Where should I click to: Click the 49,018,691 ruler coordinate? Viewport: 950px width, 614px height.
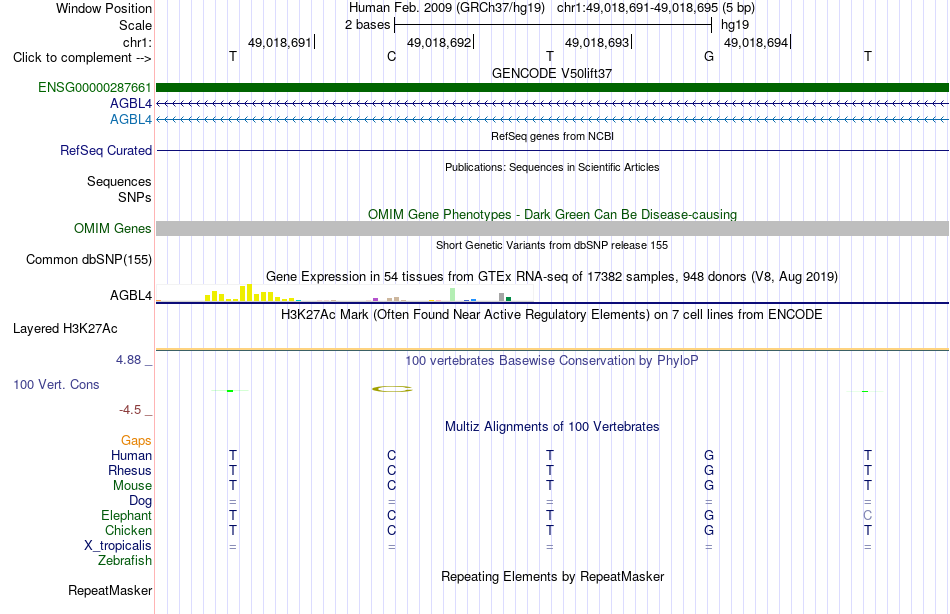click(x=279, y=42)
